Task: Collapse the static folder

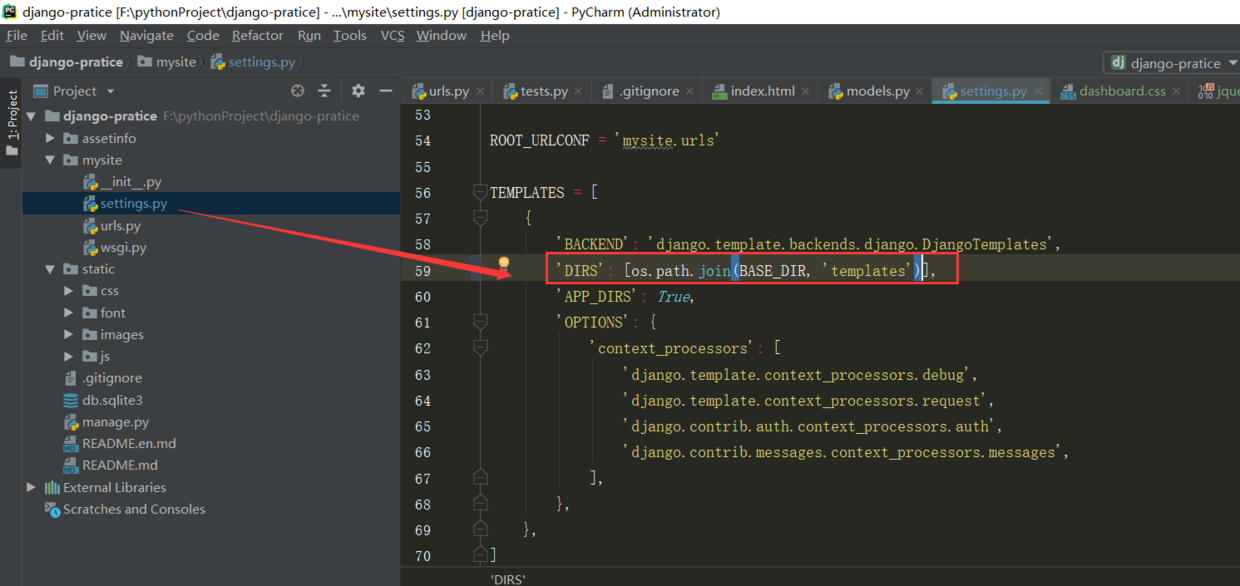Action: tap(50, 269)
